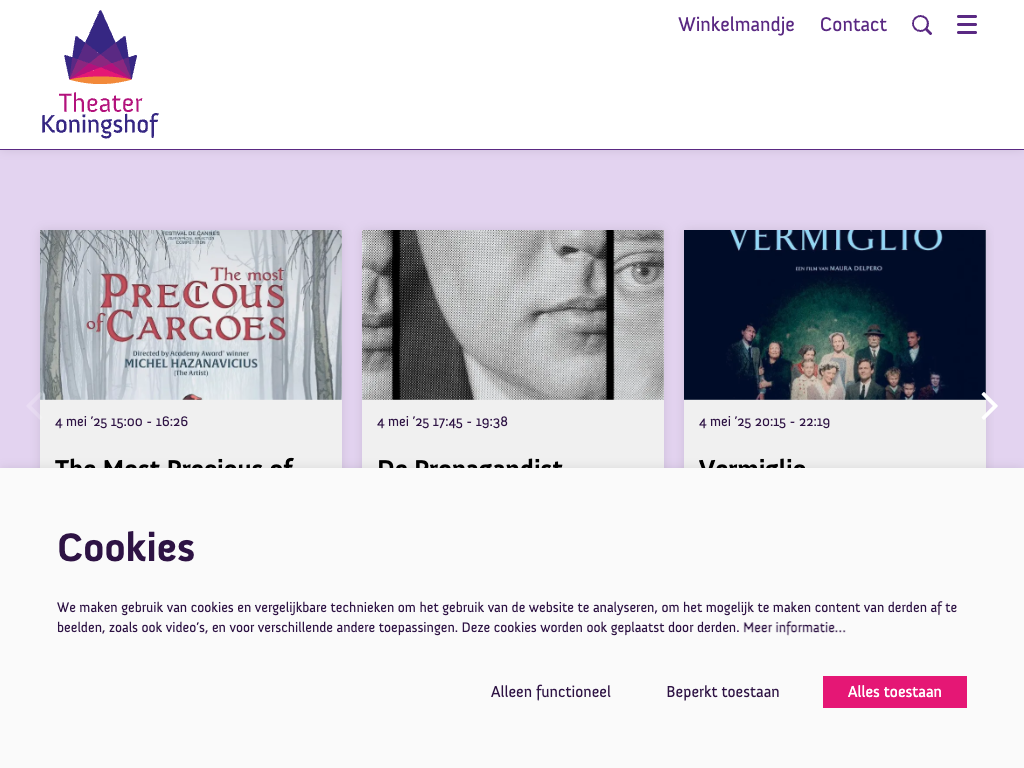Follow the Meer informatie link
The image size is (1024, 768).
794,628
